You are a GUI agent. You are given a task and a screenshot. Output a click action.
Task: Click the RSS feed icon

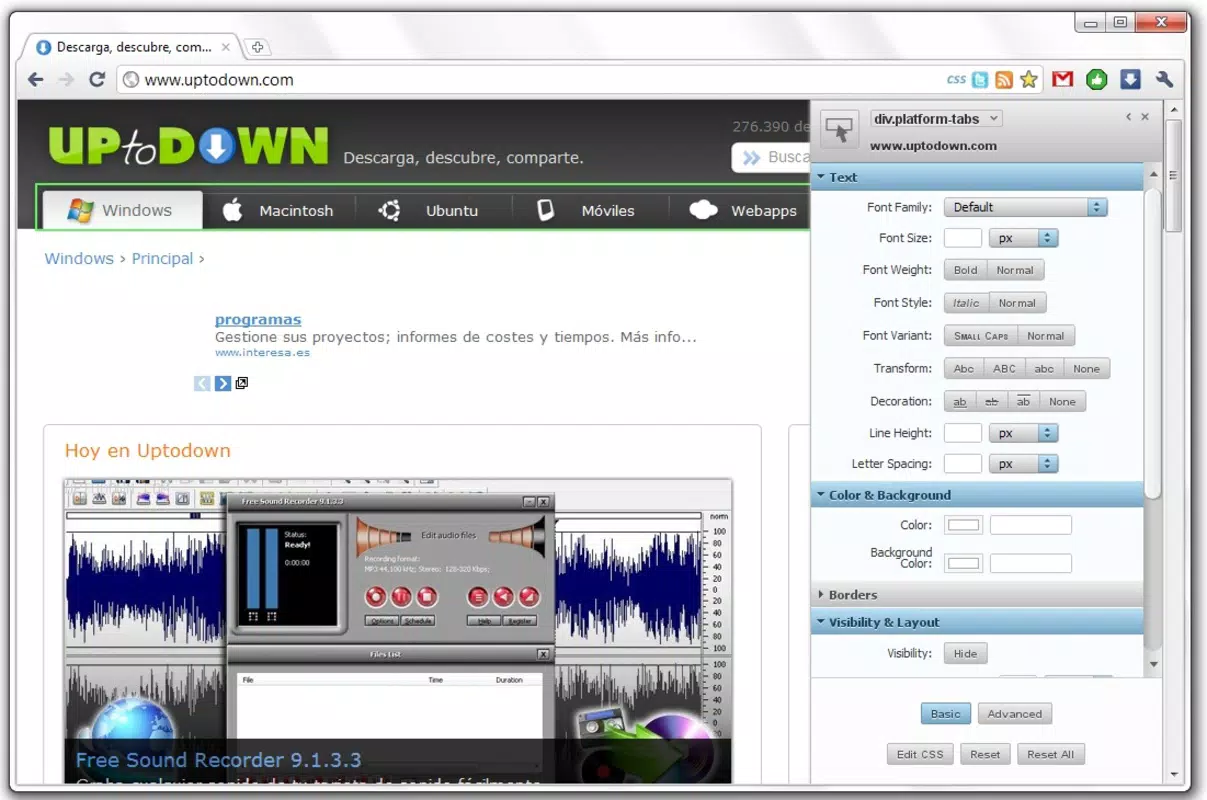(1004, 79)
